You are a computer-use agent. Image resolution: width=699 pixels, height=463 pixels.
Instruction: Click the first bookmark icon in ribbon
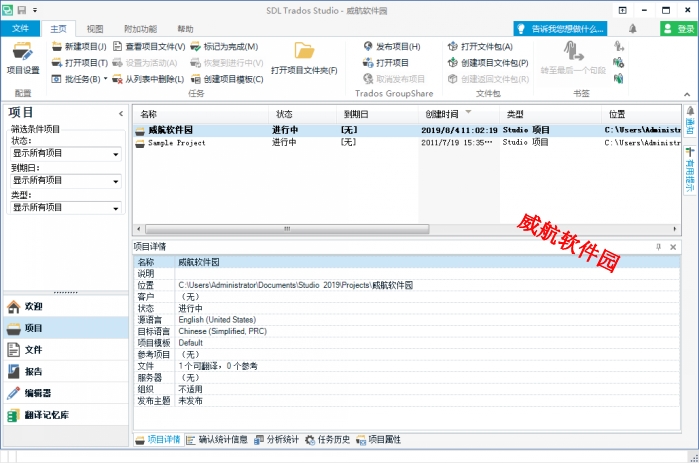point(618,46)
